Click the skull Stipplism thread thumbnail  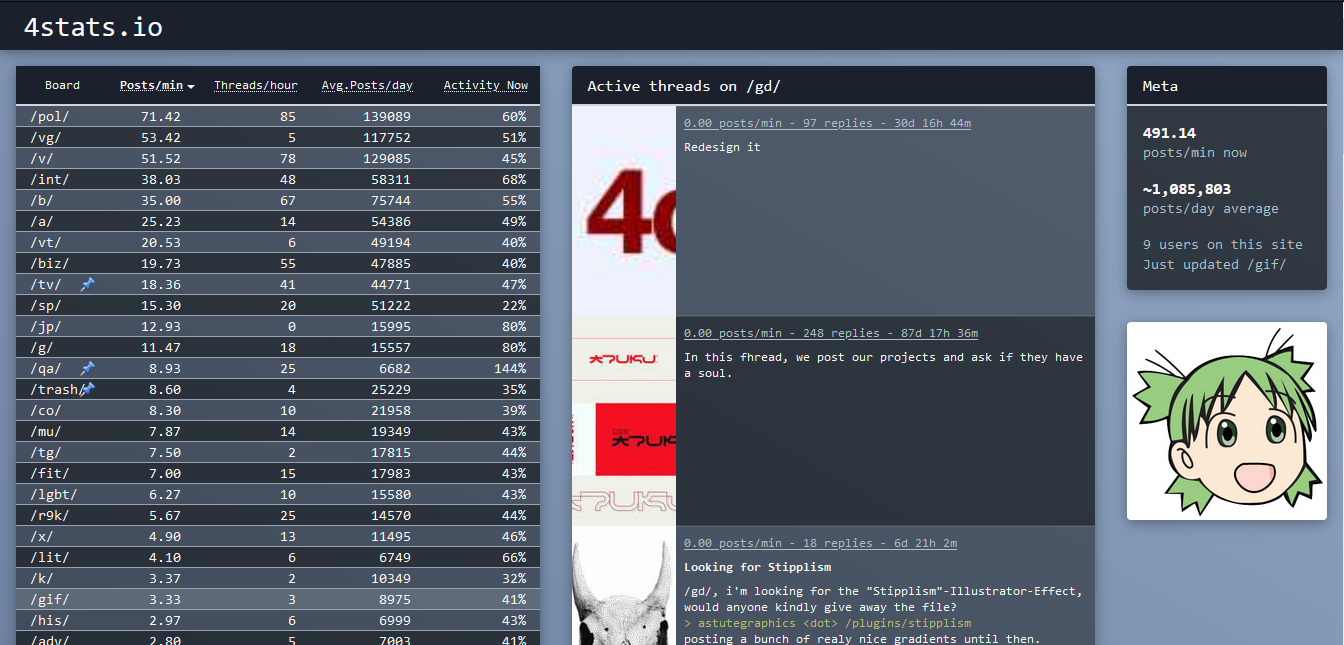(x=624, y=586)
